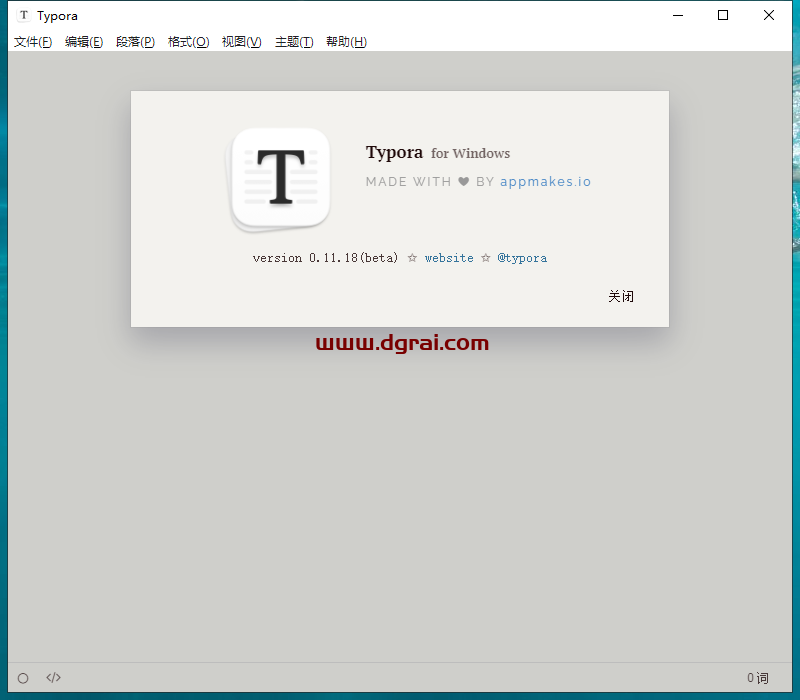Click the Typora logo in the about dialog
Screen dimensions: 800x700
(x=280, y=178)
